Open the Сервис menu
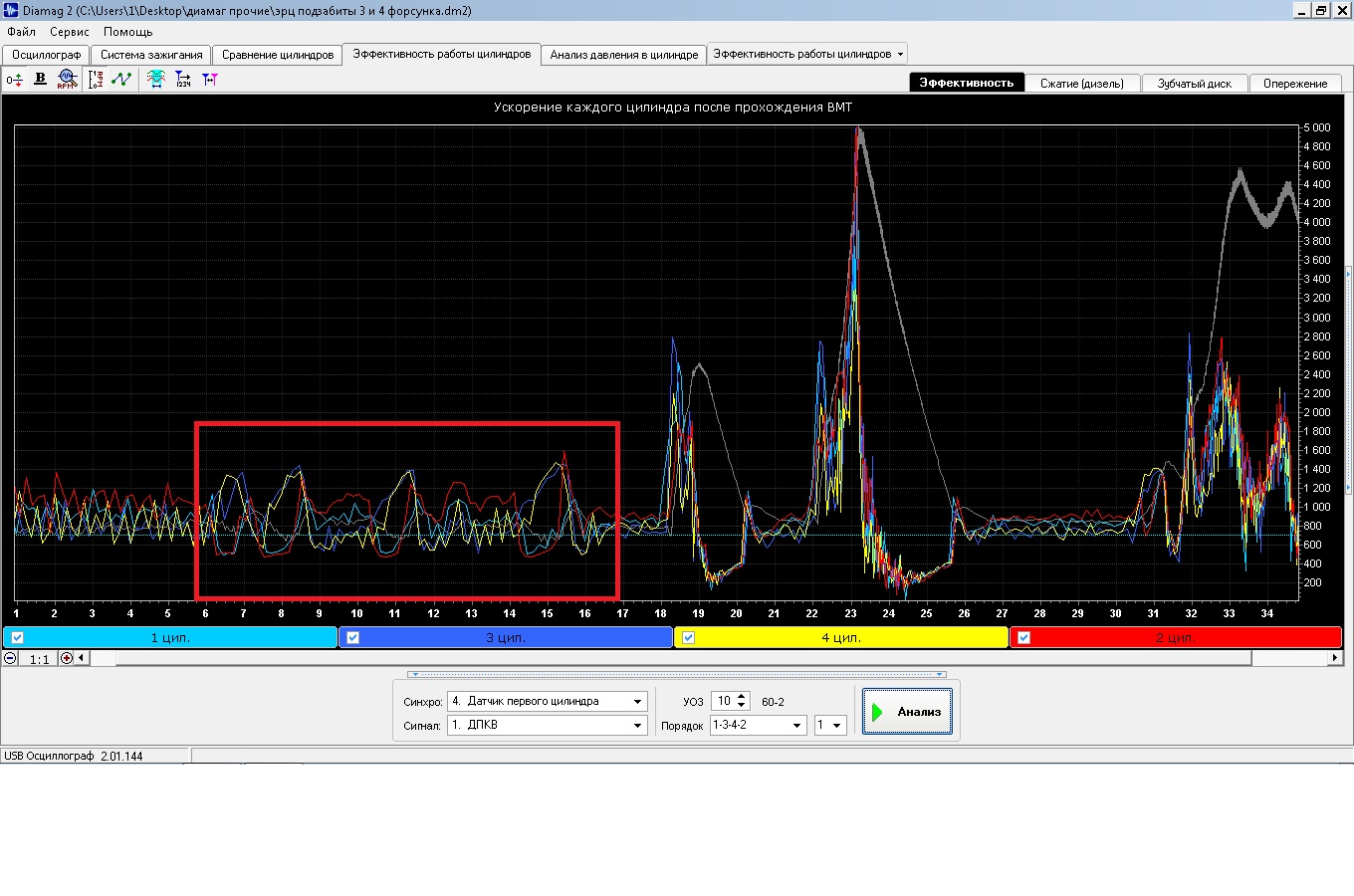Viewport: 1354px width, 896px height. (x=70, y=32)
